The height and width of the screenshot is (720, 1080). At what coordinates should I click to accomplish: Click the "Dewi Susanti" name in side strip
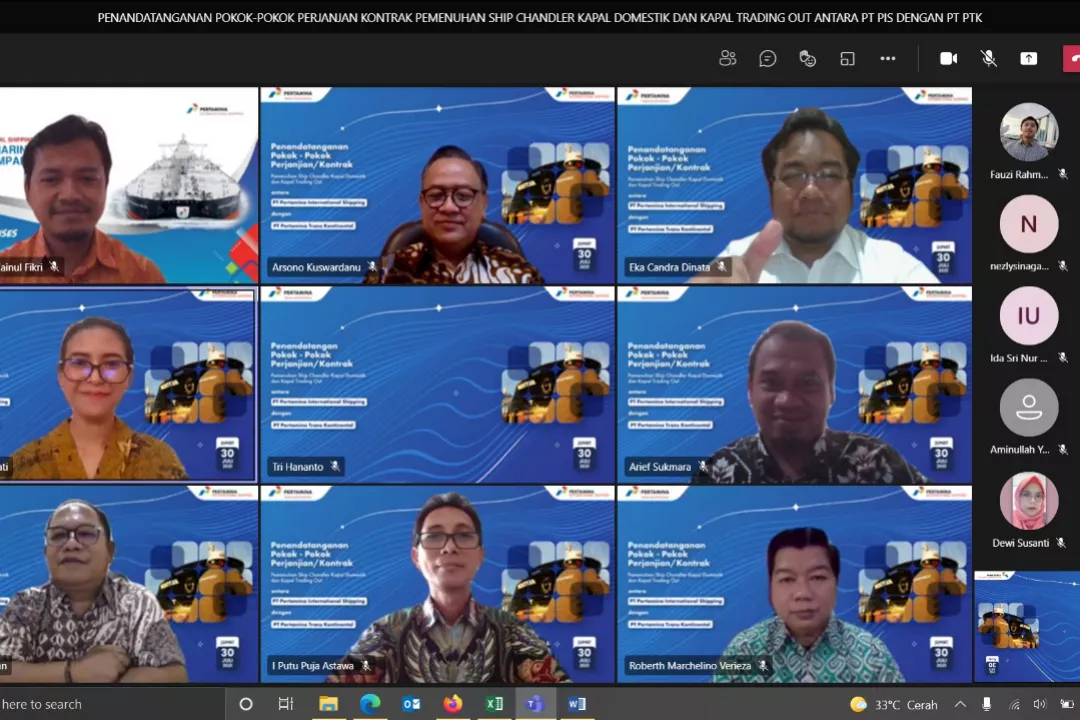(x=1020, y=543)
